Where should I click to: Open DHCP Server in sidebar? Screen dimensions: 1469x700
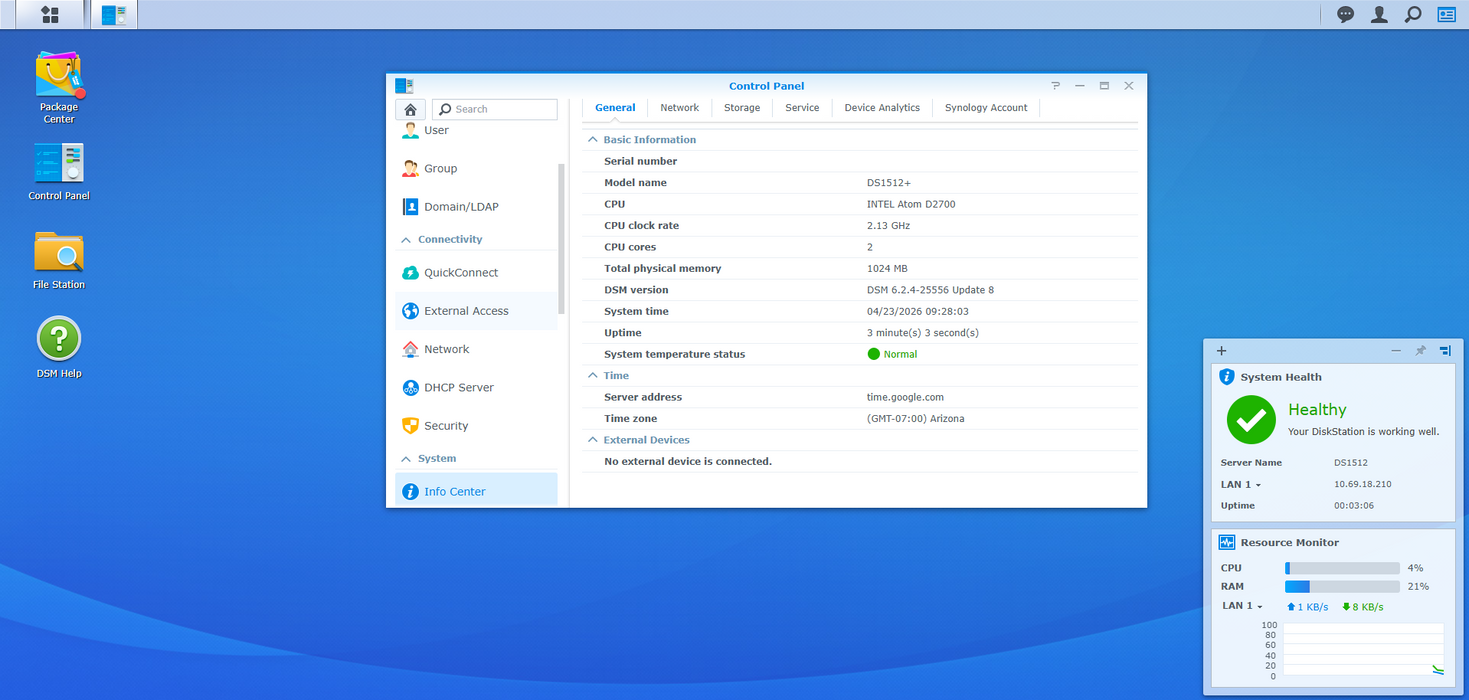(x=476, y=388)
